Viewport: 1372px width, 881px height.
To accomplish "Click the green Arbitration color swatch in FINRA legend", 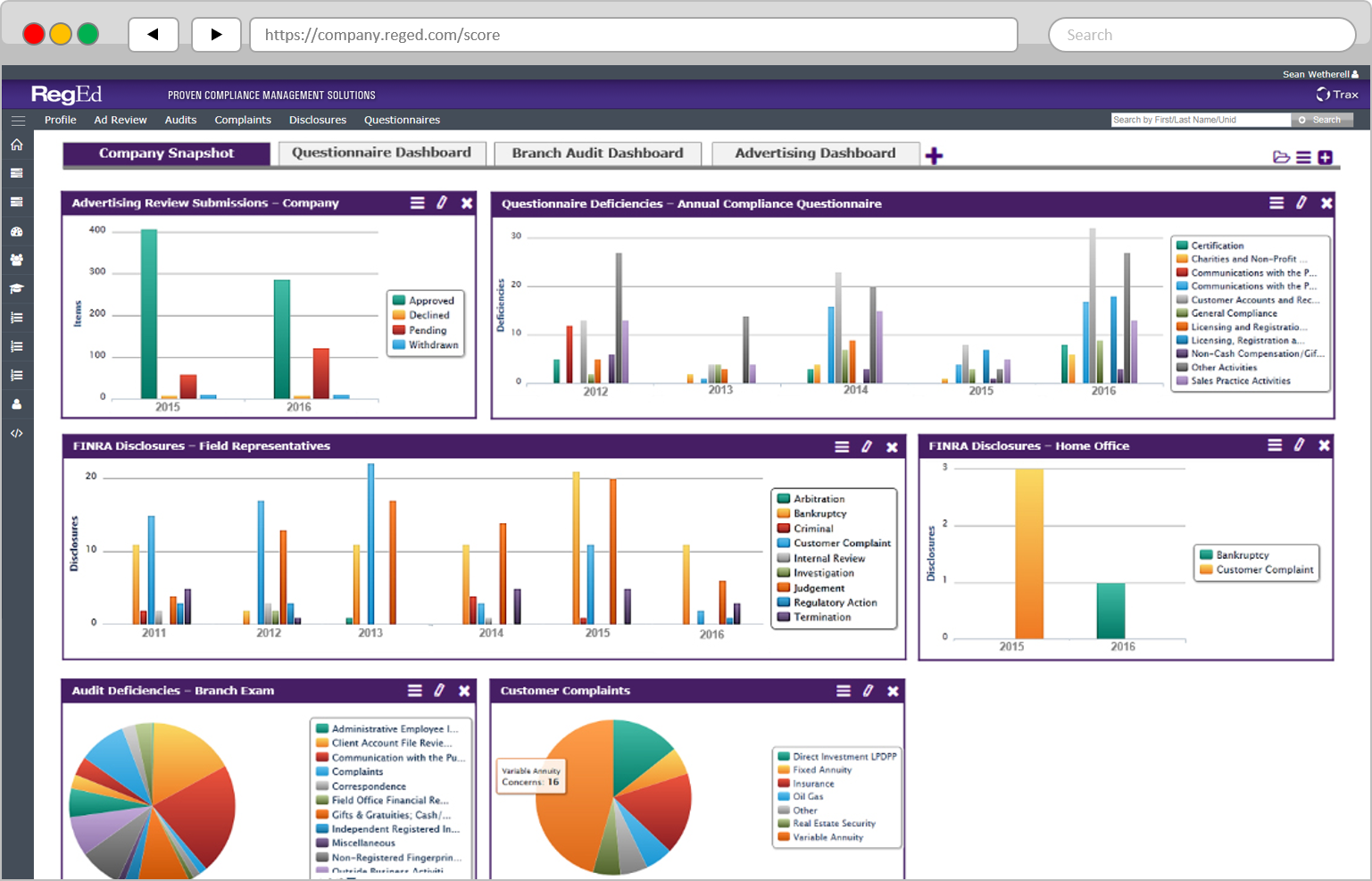I will pyautogui.click(x=784, y=498).
